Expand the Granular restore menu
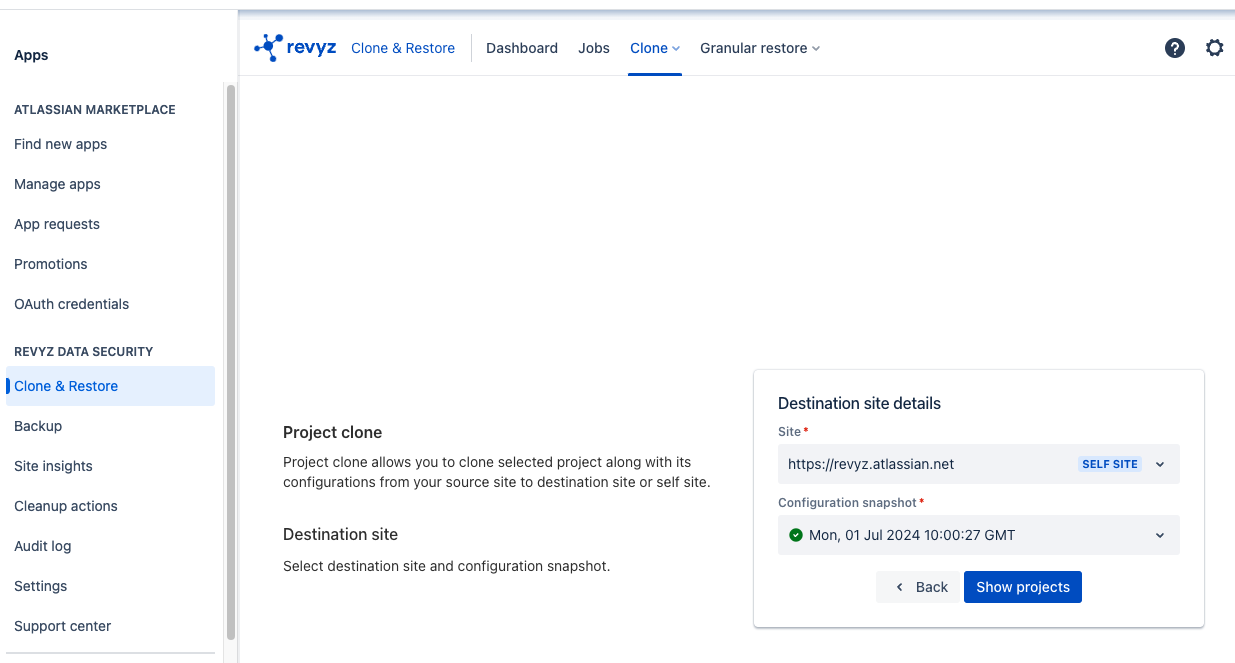1235x663 pixels. click(x=759, y=48)
